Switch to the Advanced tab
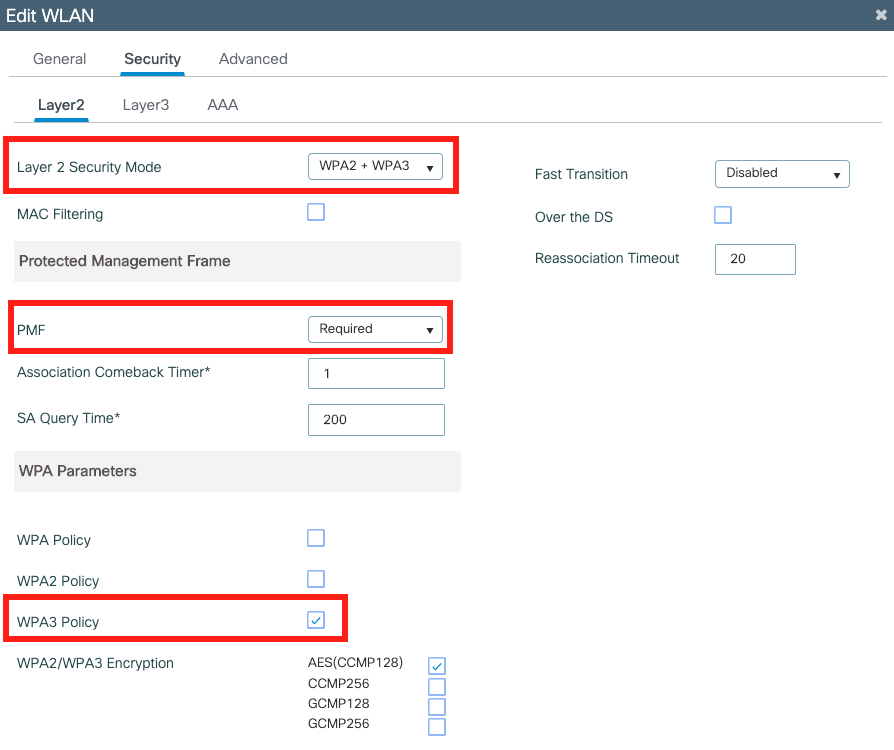 [252, 59]
